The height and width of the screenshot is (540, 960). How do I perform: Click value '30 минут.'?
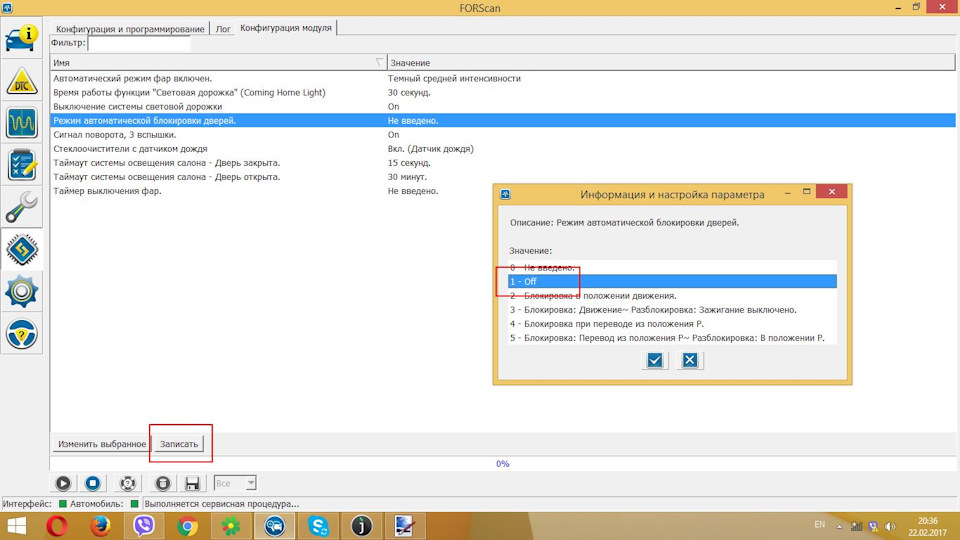[x=407, y=177]
